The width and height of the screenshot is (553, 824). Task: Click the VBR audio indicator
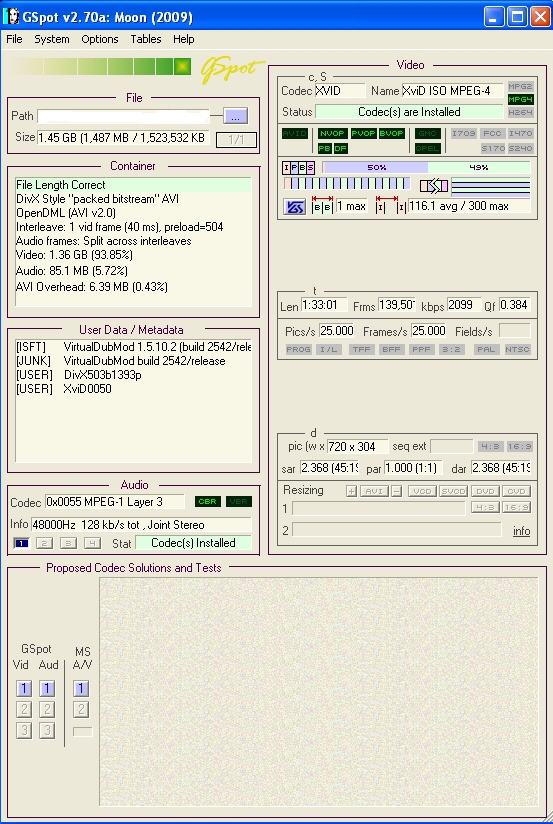pos(239,501)
